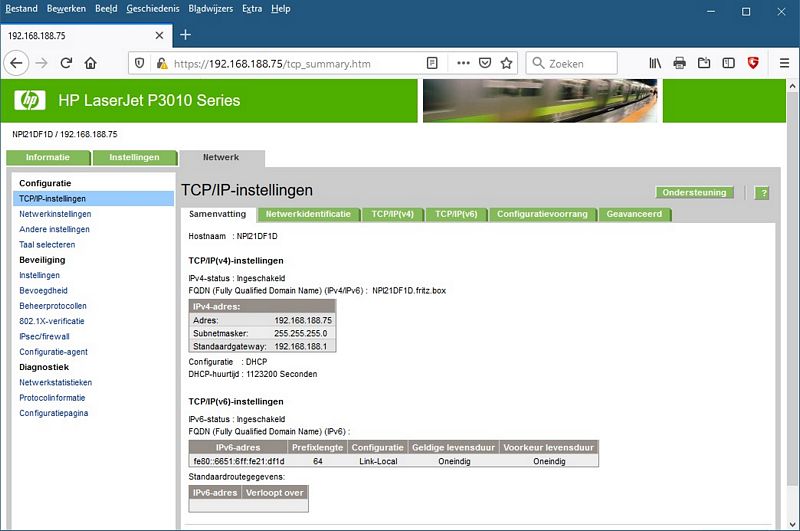Viewport: 800px width, 531px height.
Task: Click the print icon in browser toolbar
Action: coord(680,63)
